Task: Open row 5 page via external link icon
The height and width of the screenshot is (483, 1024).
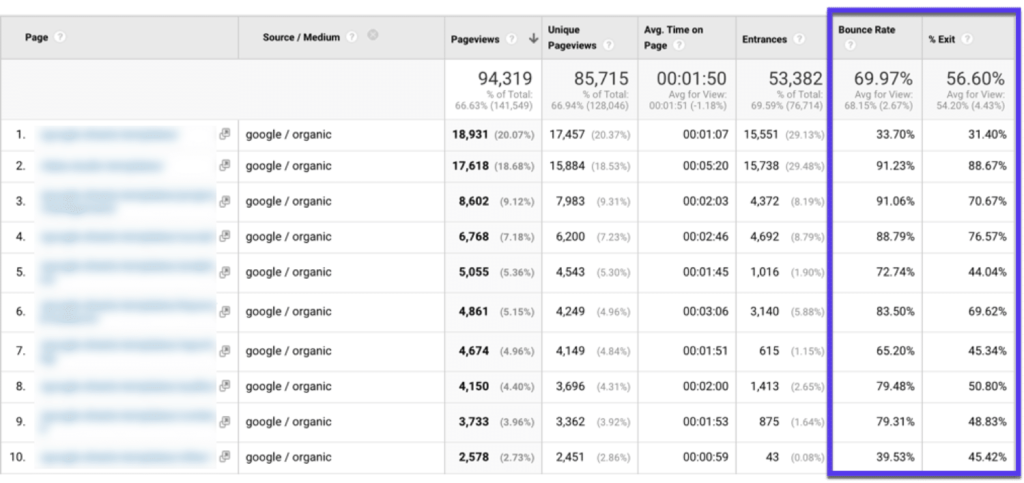Action: coord(224,273)
